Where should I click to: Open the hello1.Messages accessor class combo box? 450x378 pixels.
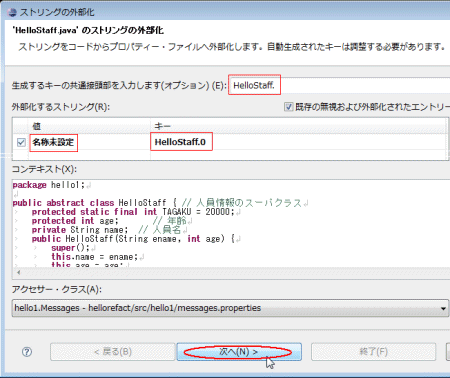click(230, 308)
